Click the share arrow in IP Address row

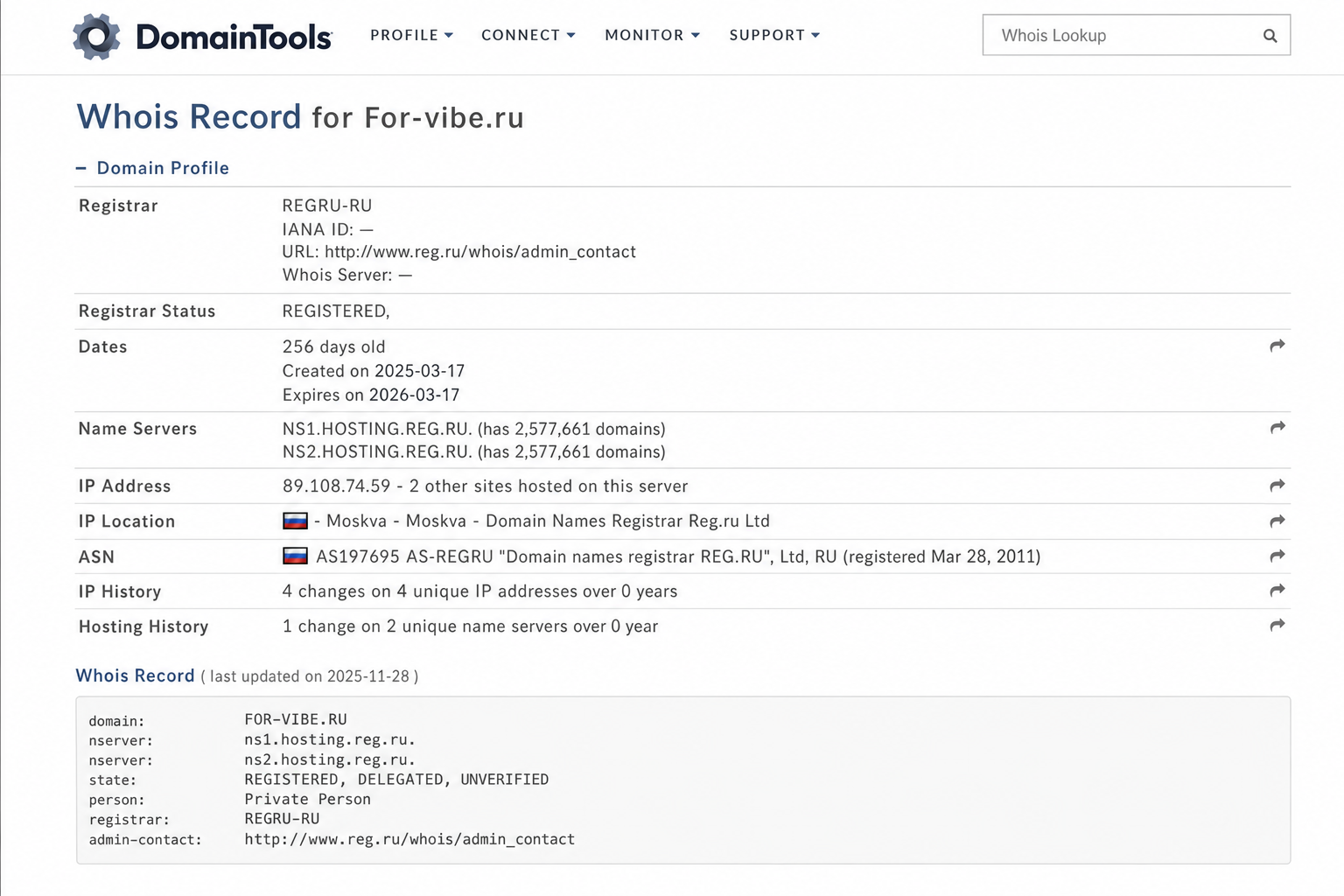1277,485
